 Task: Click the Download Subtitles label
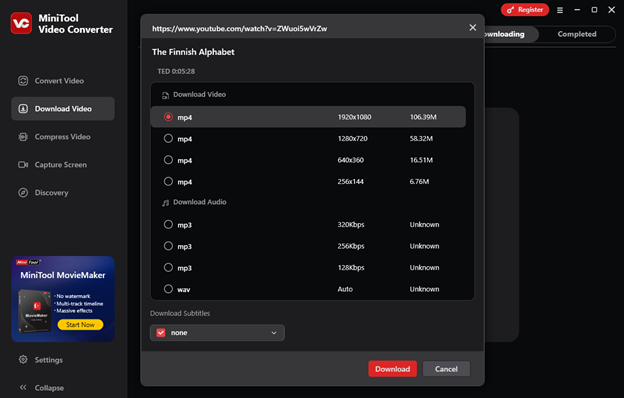tap(180, 313)
